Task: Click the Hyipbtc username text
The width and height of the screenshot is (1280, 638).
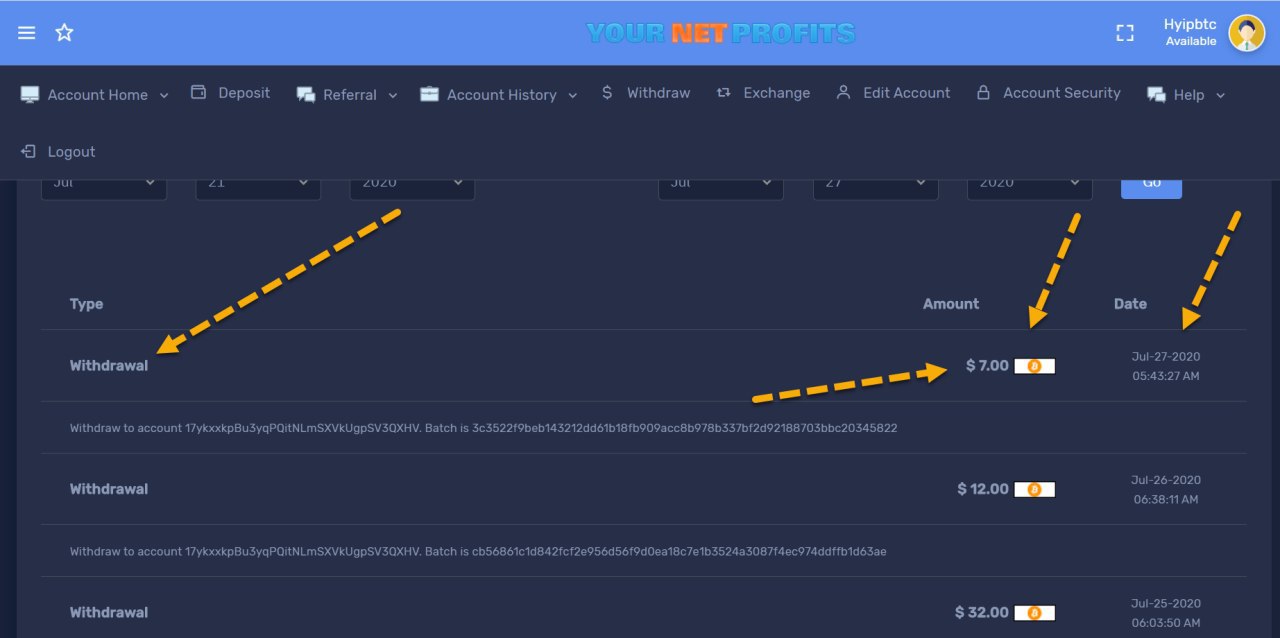Action: (x=1190, y=25)
